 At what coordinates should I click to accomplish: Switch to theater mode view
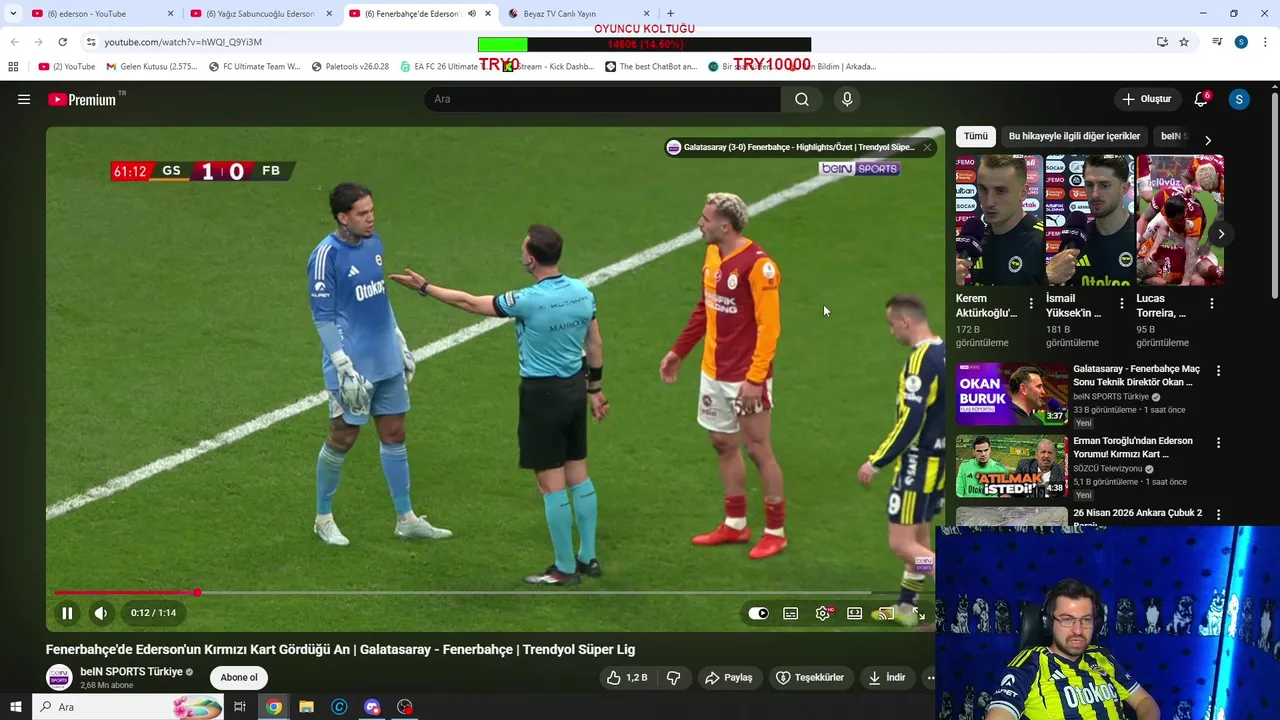tap(855, 613)
